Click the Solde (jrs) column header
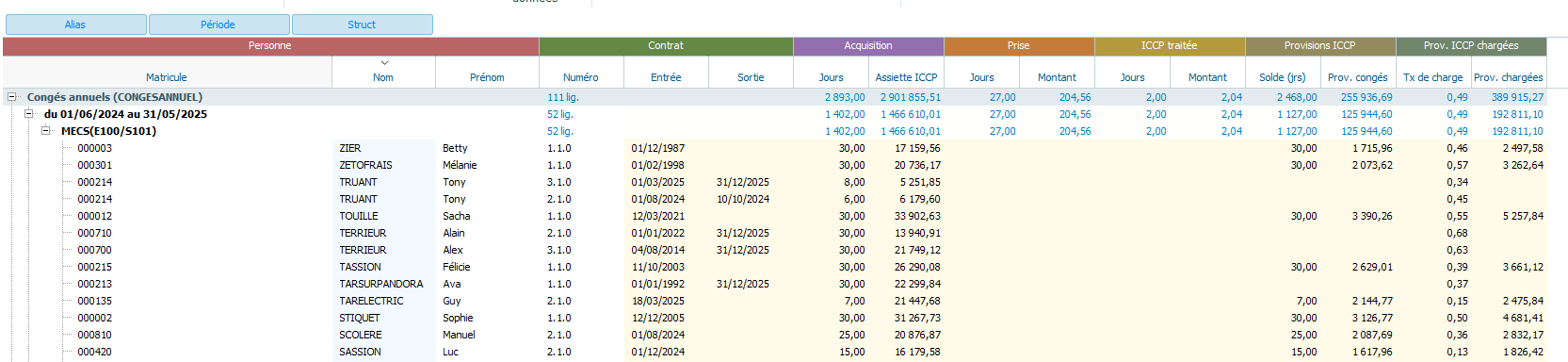 point(1283,77)
